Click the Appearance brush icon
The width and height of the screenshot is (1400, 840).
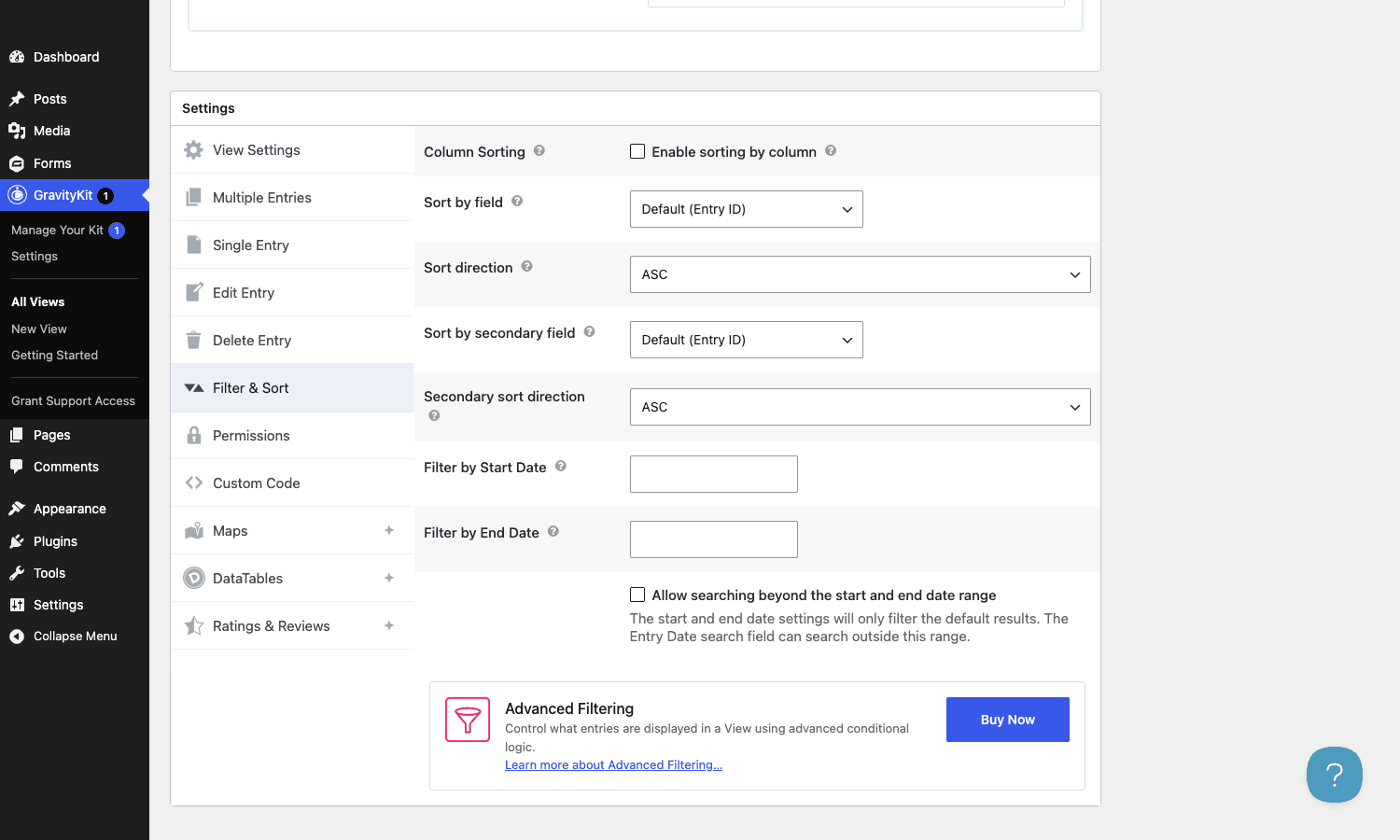coord(17,509)
